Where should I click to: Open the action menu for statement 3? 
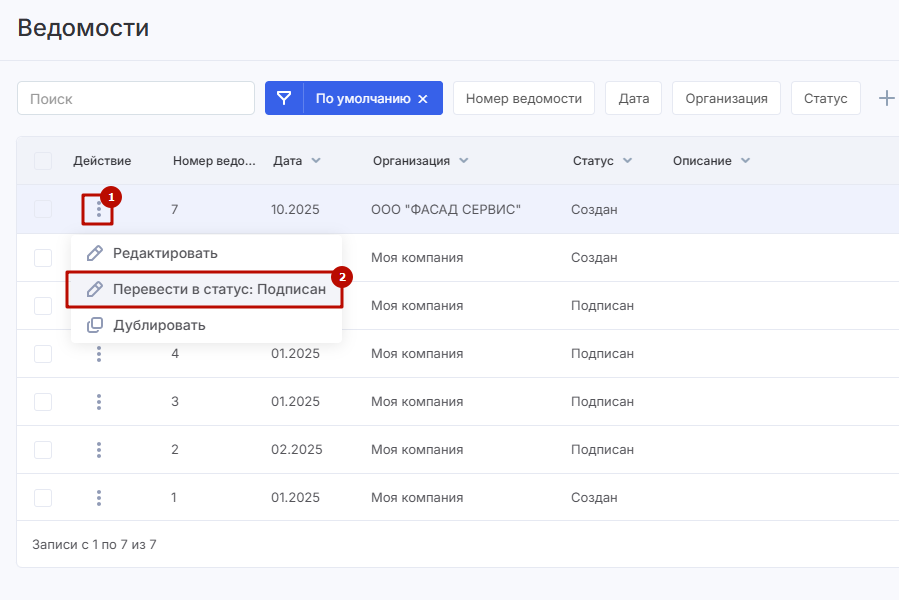coord(99,402)
